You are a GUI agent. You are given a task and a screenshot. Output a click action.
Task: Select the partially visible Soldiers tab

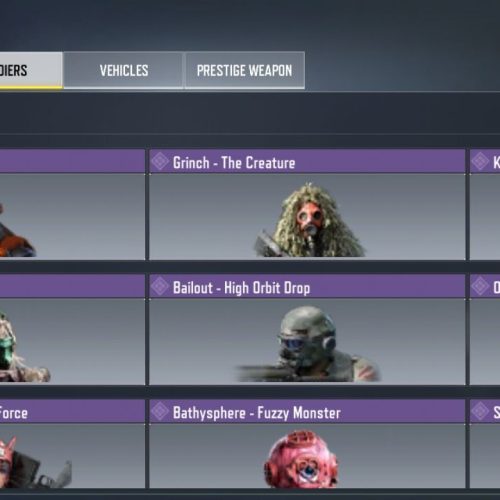click(x=31, y=70)
